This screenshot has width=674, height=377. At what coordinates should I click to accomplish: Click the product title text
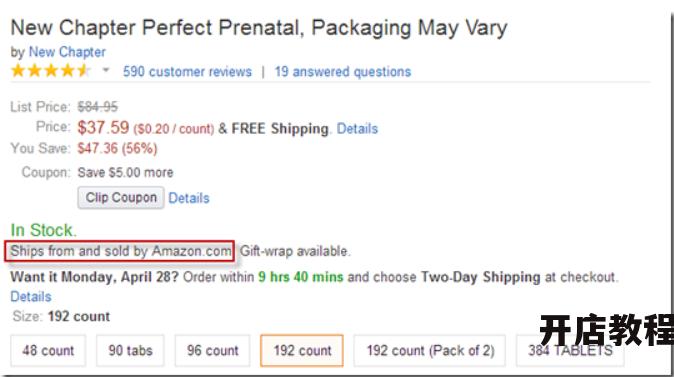[x=259, y=28]
